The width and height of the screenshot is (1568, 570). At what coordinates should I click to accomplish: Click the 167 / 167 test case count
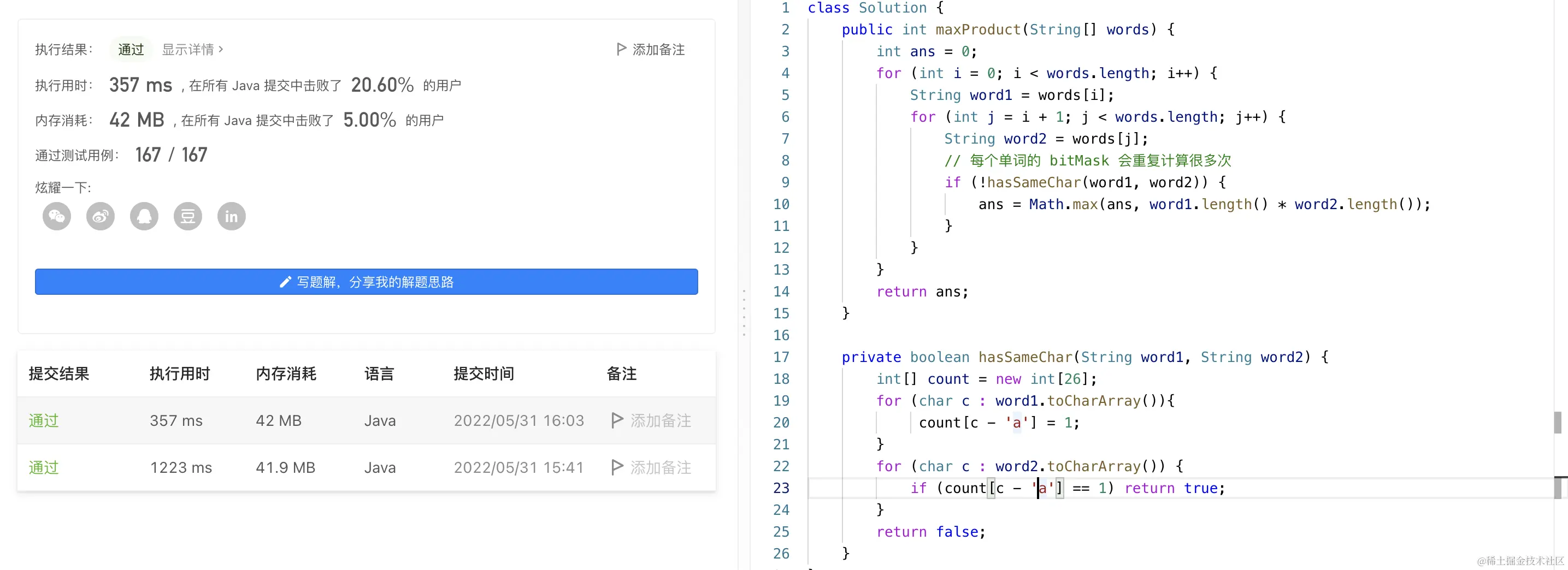tap(171, 155)
